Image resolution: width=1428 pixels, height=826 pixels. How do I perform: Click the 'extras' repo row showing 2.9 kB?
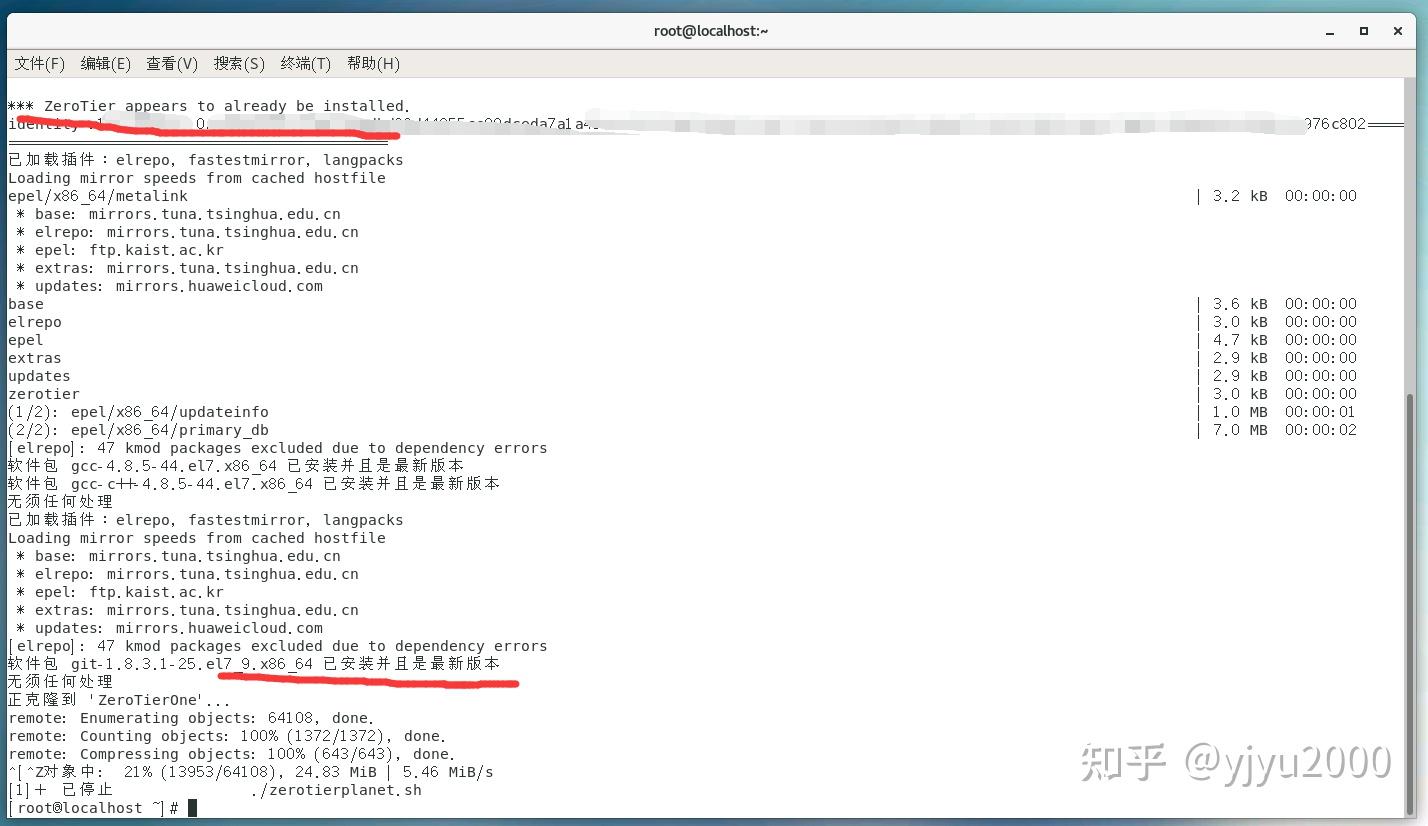point(682,358)
